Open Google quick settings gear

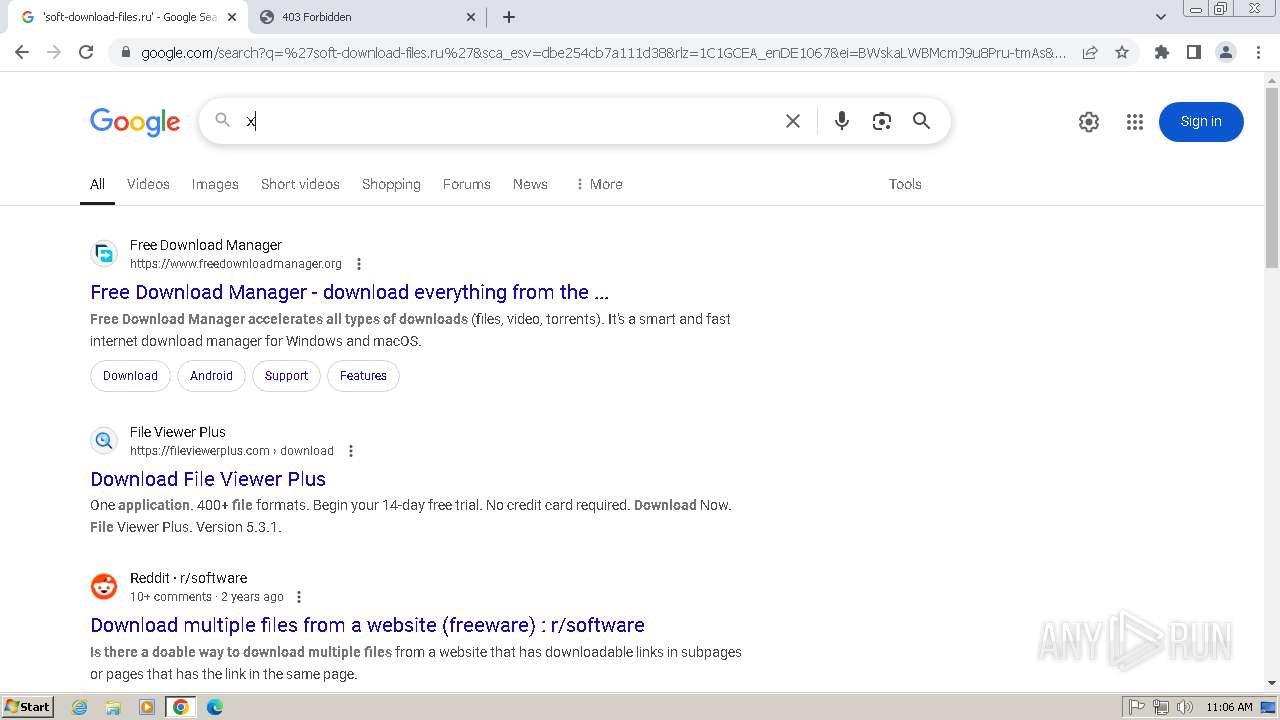[x=1089, y=122]
